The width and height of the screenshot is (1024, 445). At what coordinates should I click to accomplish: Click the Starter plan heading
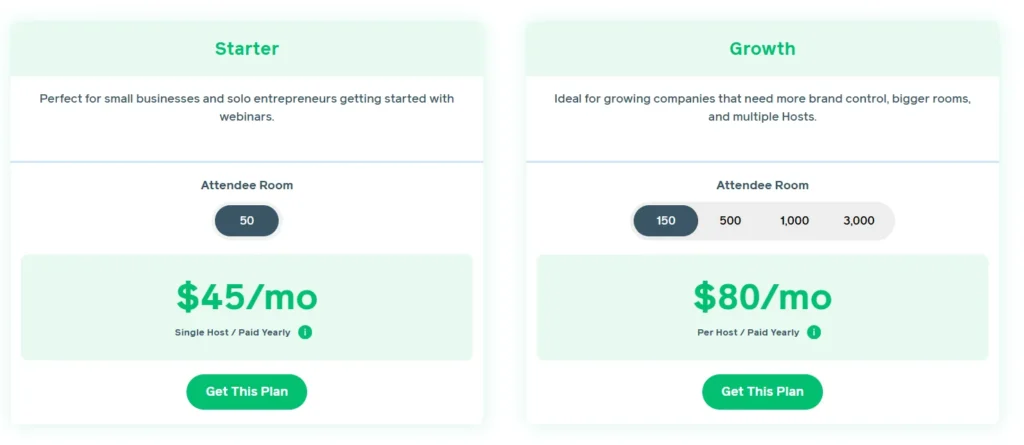(247, 48)
